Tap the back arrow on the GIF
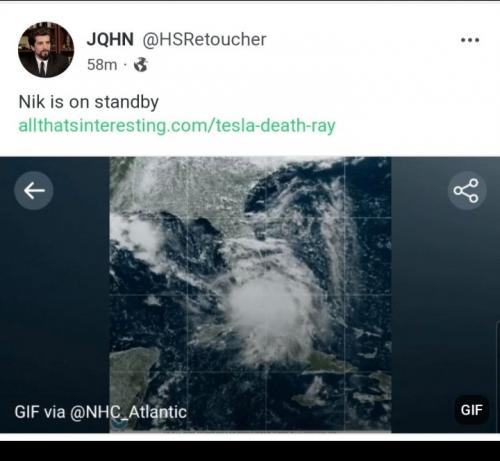This screenshot has width=500, height=461. coord(34,191)
